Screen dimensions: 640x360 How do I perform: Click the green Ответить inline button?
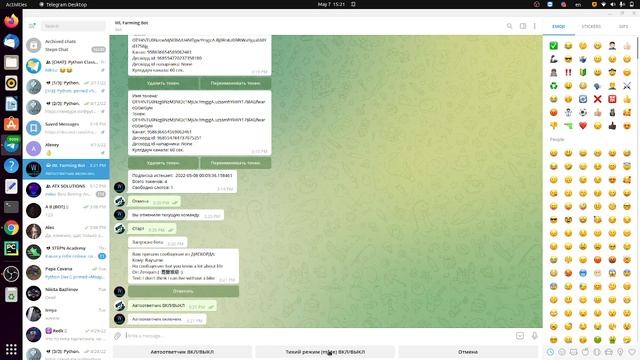point(183,291)
